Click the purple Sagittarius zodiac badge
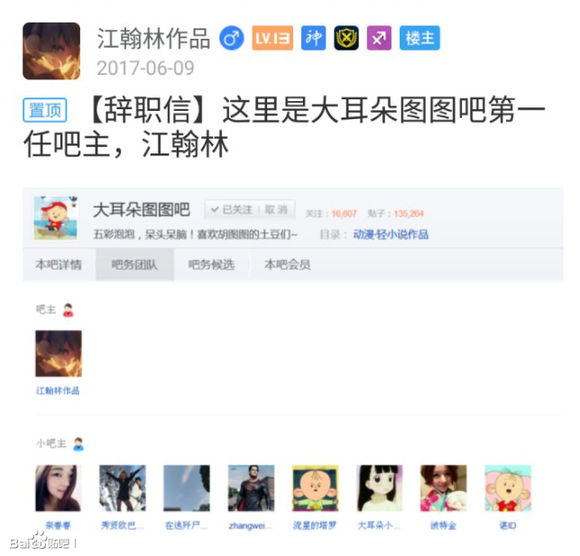 click(379, 38)
